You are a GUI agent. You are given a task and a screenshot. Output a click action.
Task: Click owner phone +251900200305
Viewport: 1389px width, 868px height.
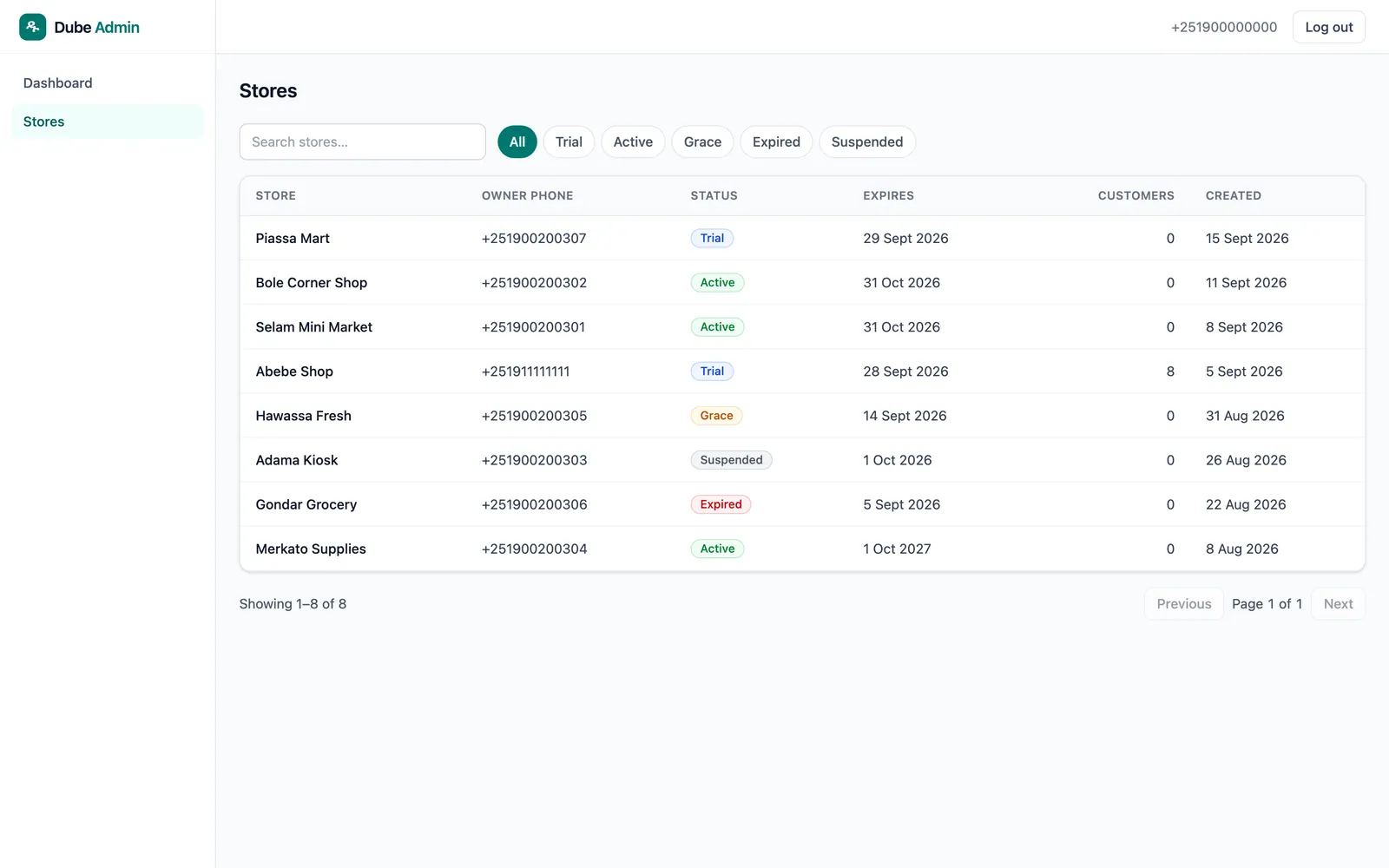[x=534, y=415]
